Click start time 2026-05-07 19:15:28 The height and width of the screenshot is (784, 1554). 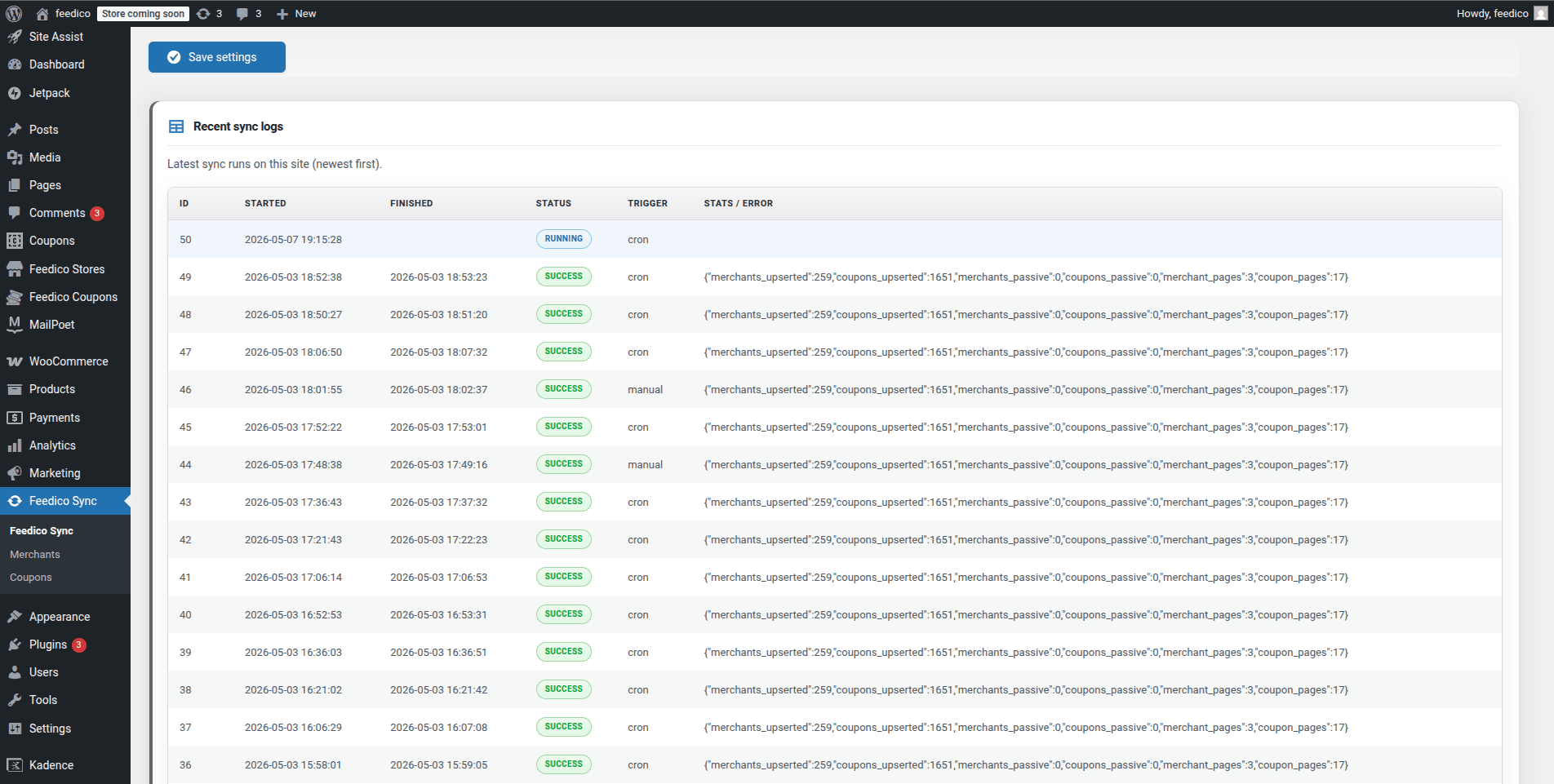[293, 240]
